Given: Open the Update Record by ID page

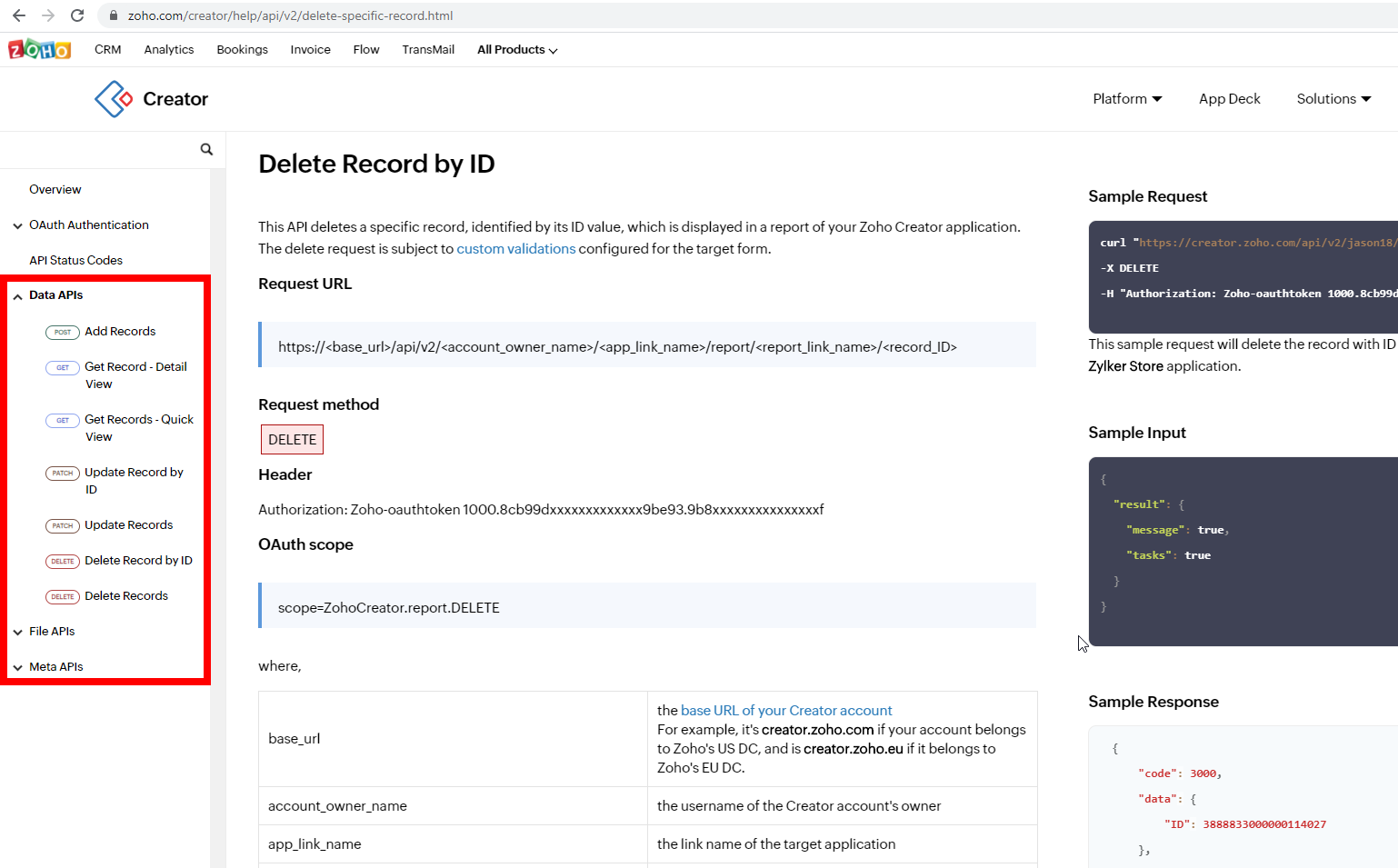Looking at the screenshot, I should tap(134, 481).
